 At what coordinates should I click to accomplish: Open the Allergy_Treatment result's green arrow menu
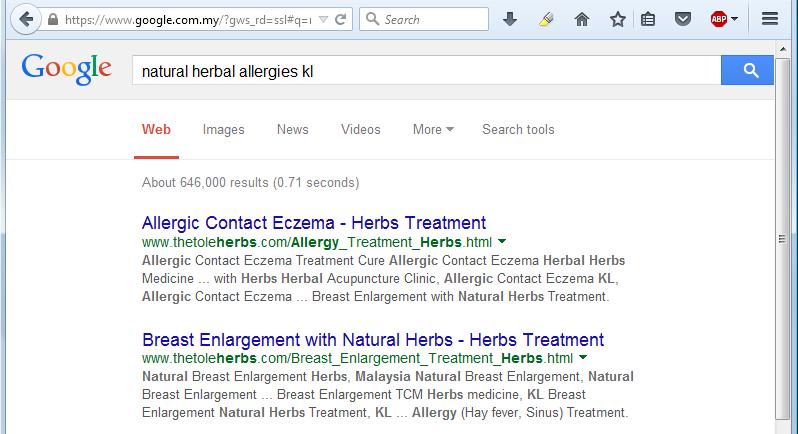tap(502, 242)
